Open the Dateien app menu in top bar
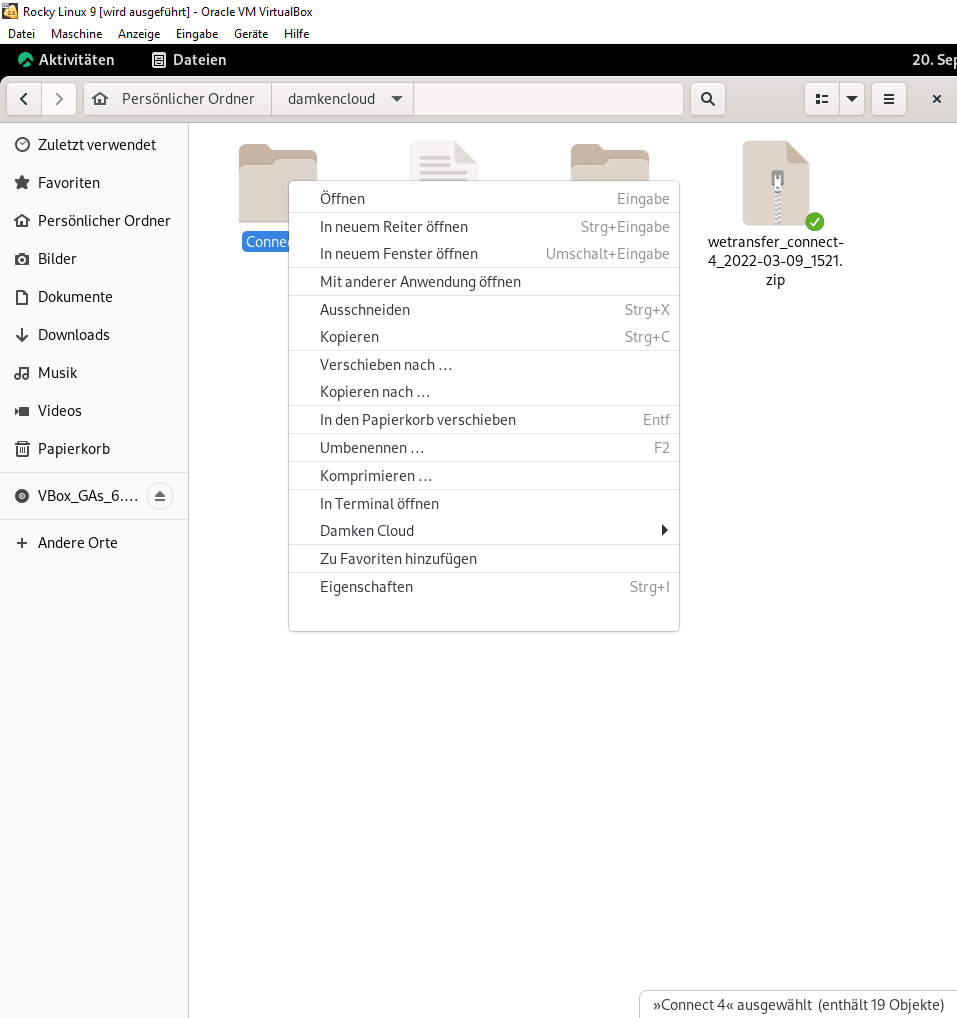The width and height of the screenshot is (957, 1018). [189, 60]
